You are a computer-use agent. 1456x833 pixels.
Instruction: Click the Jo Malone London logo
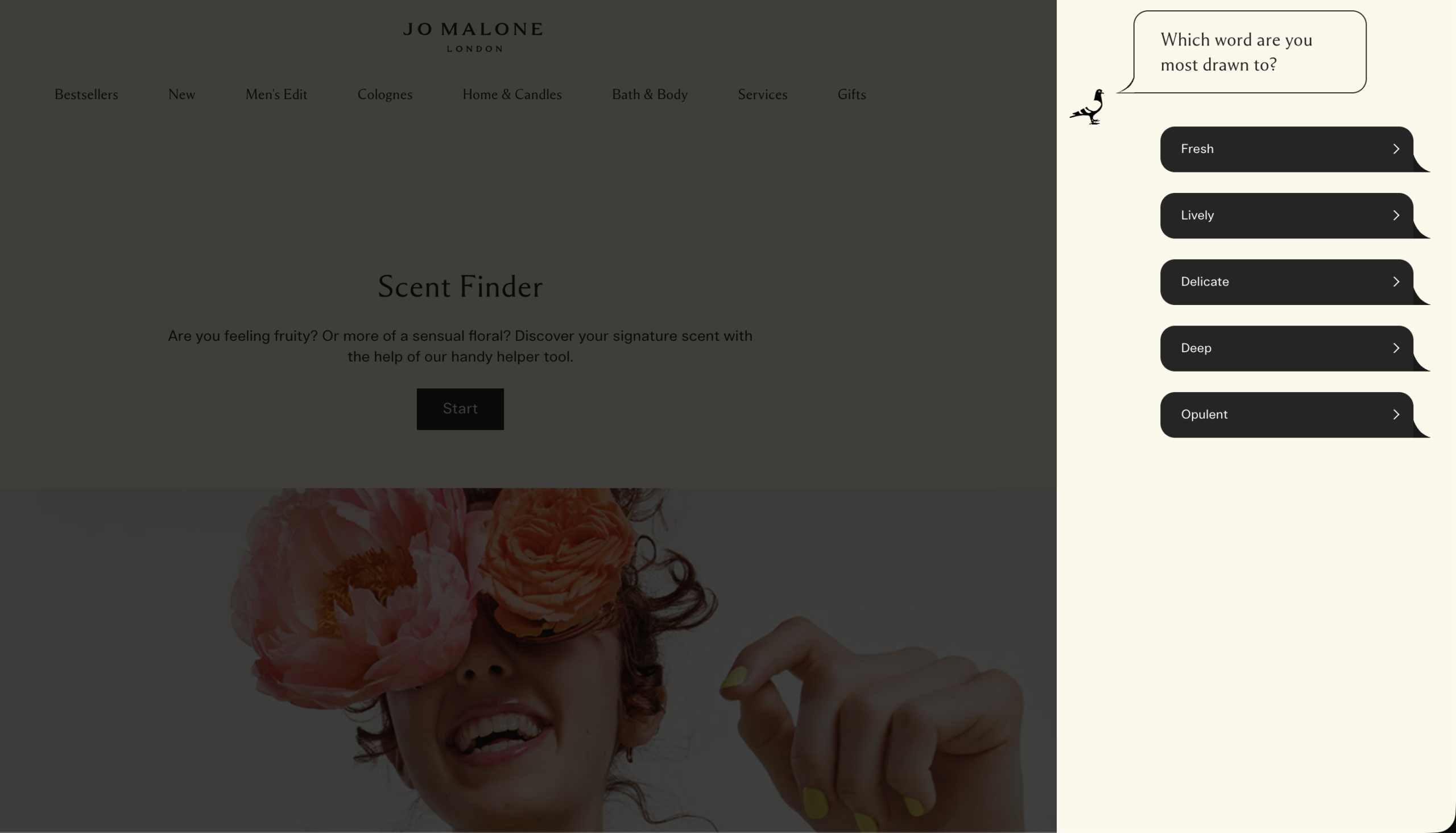click(474, 37)
